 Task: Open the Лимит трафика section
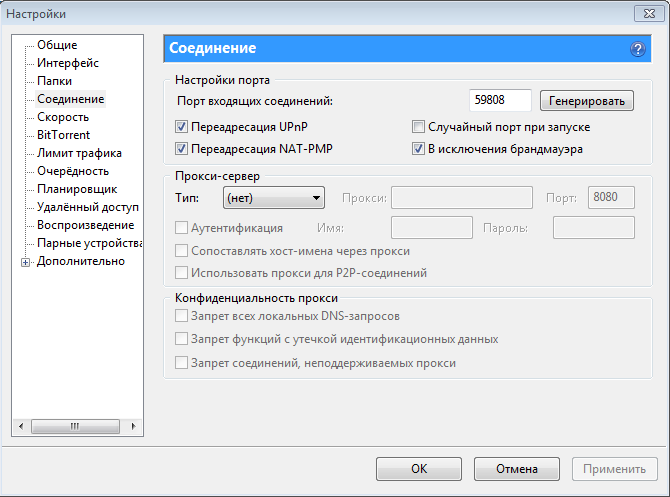click(79, 153)
